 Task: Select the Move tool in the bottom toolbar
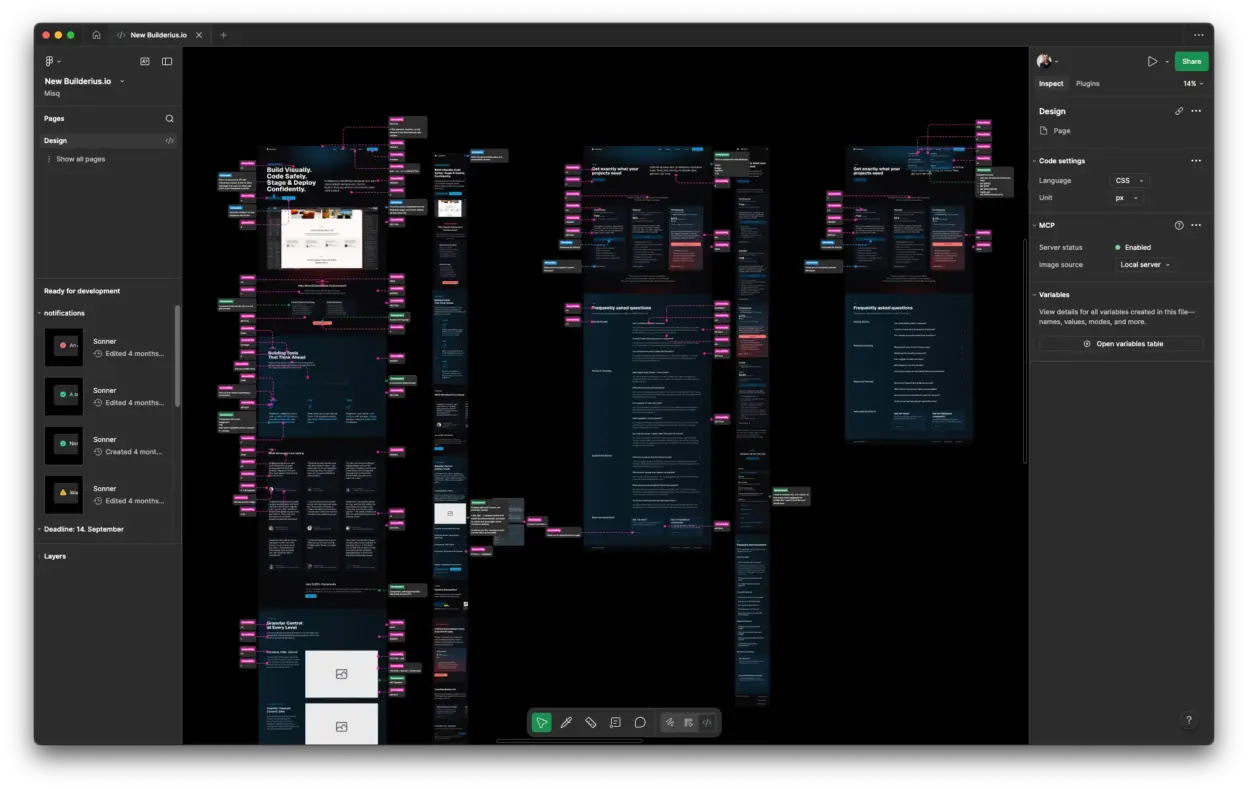(542, 722)
